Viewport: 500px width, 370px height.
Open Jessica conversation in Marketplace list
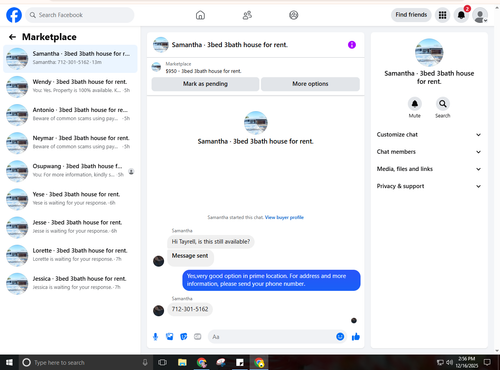pyautogui.click(x=70, y=284)
